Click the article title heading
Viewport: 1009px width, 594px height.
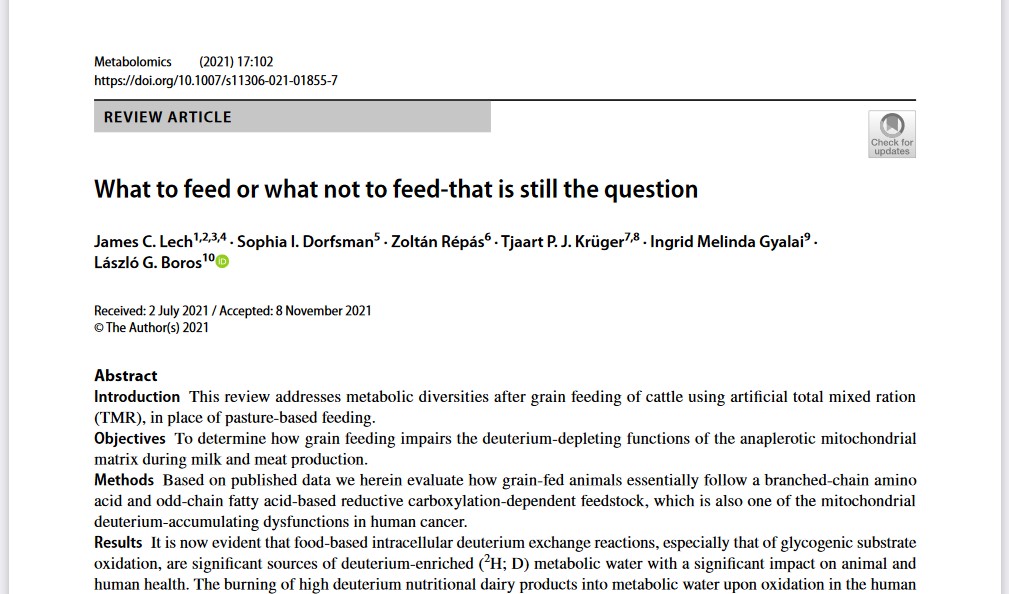[396, 189]
